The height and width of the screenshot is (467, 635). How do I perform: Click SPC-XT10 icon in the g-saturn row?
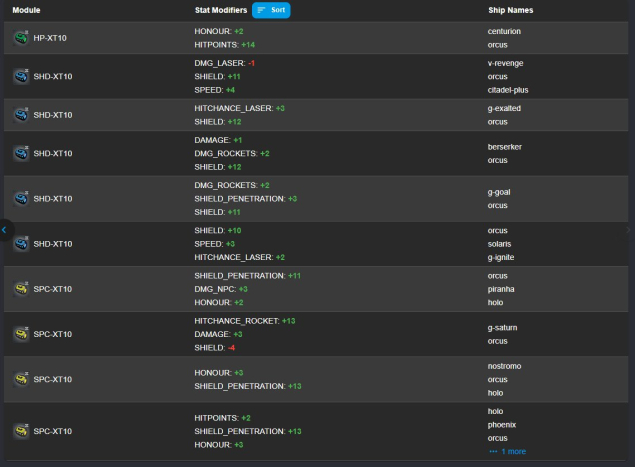pyautogui.click(x=21, y=333)
